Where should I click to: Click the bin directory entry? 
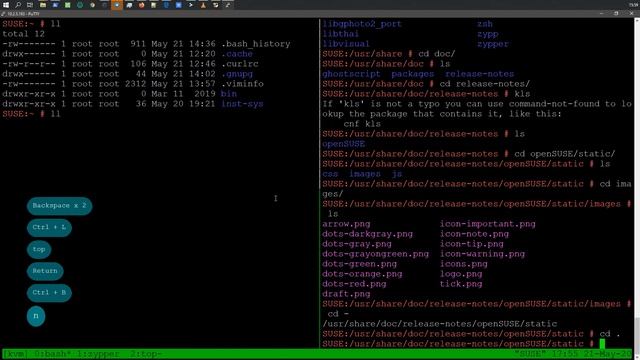pos(229,94)
